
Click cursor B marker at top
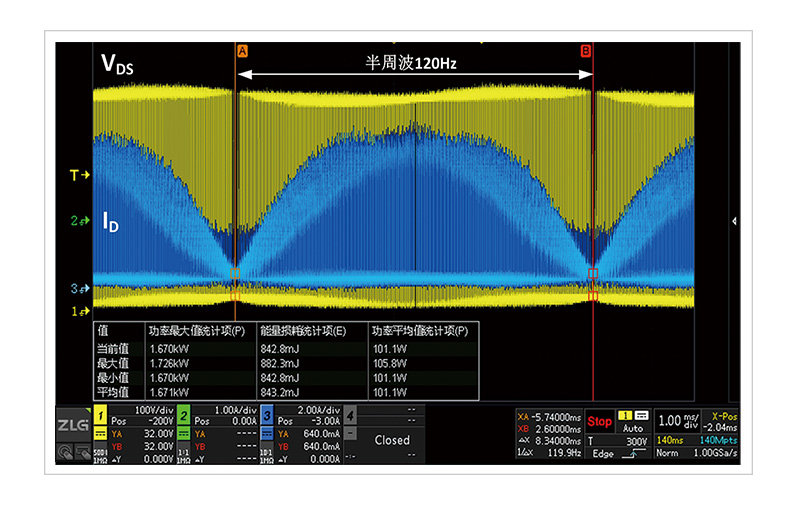coord(586,51)
